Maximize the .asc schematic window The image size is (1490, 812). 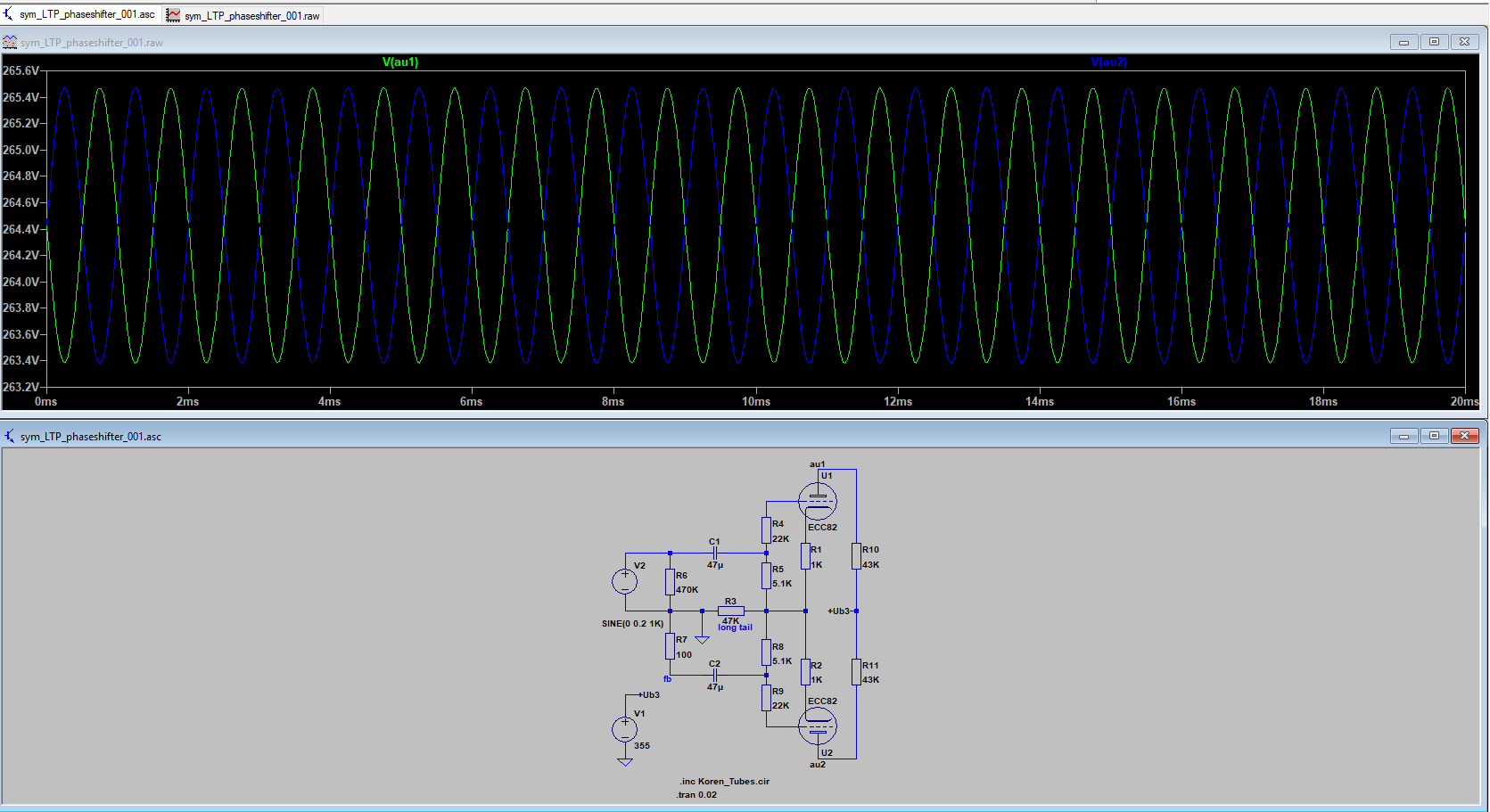[1434, 436]
